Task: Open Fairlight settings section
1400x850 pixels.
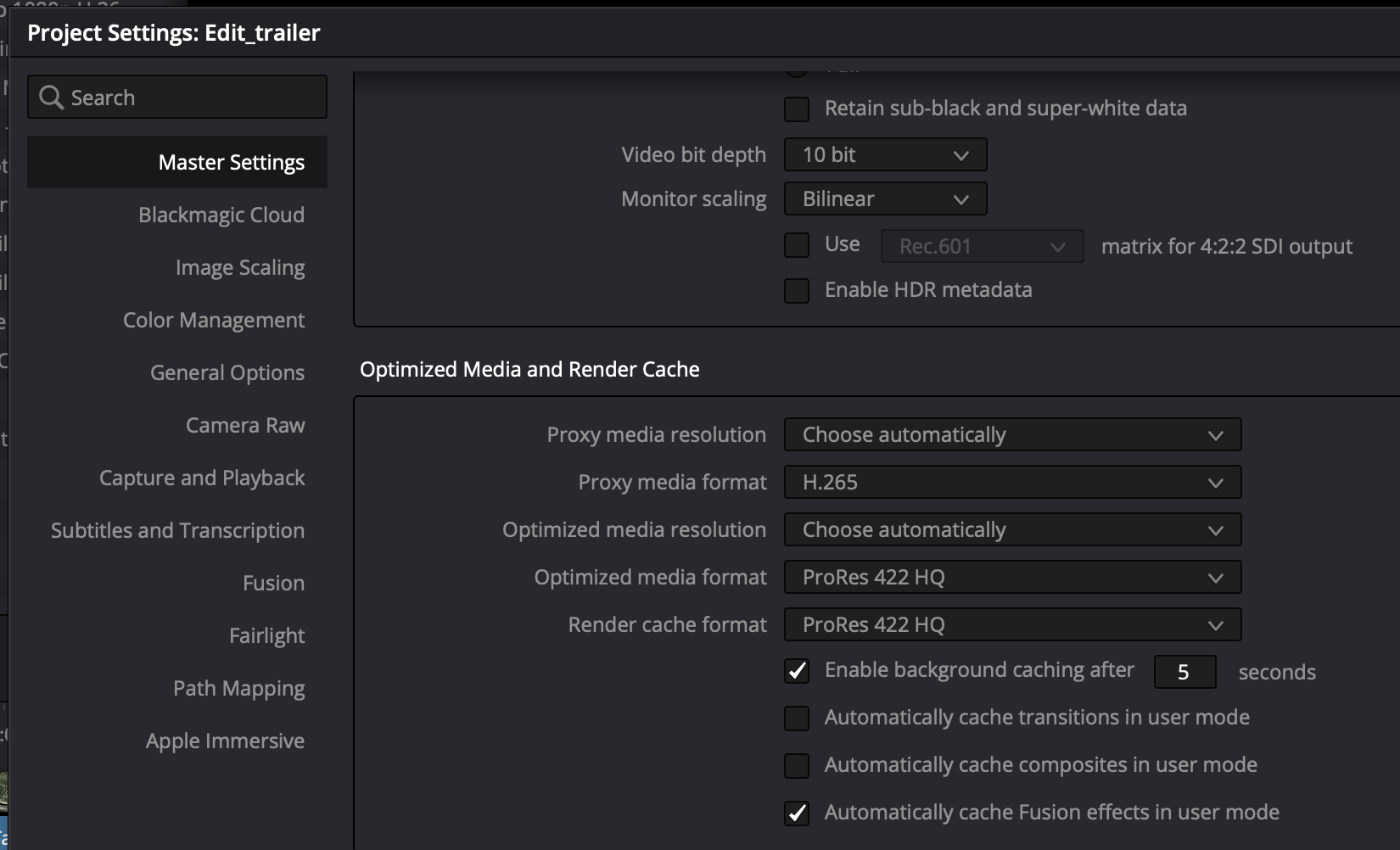Action: click(x=266, y=635)
